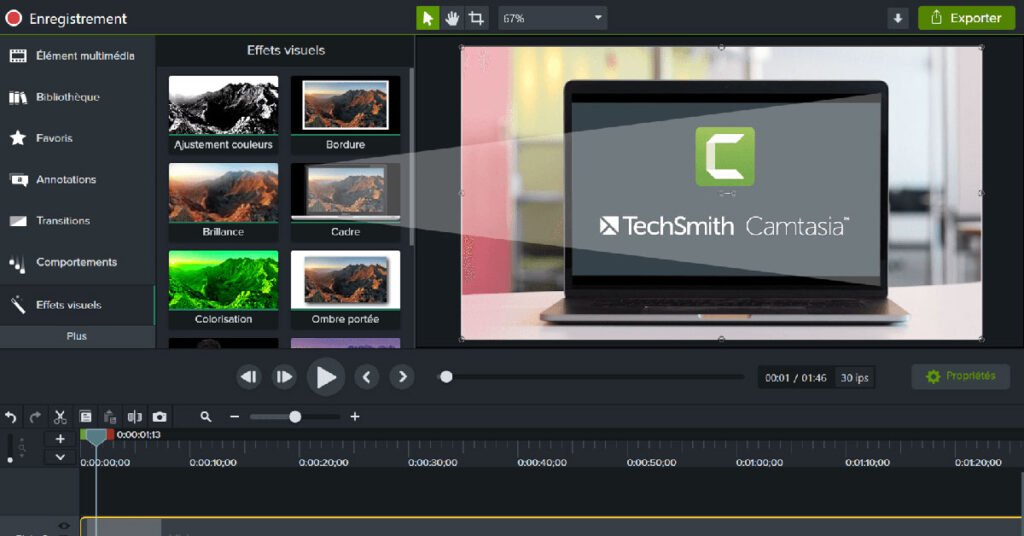Click the 30 ips frame rate
1024x536 pixels.
point(854,378)
